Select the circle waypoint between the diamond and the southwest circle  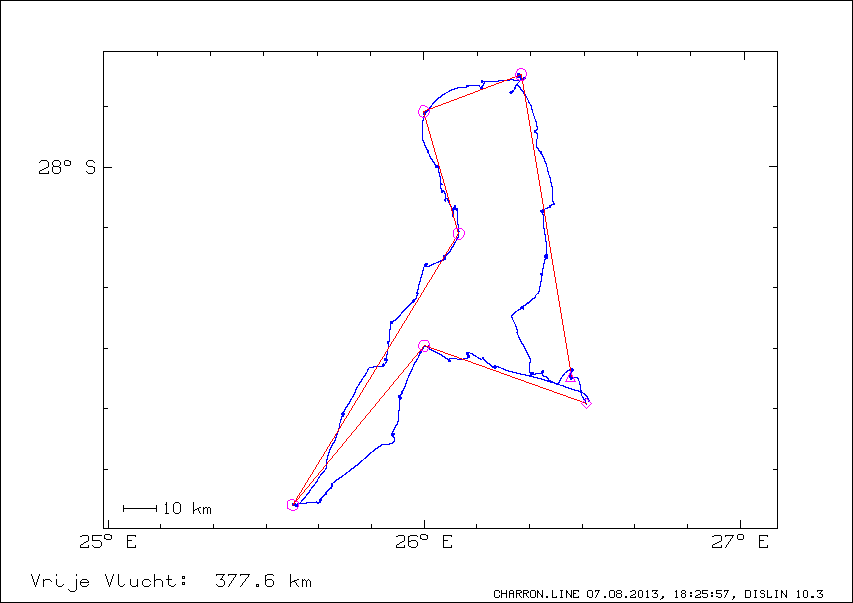click(424, 346)
